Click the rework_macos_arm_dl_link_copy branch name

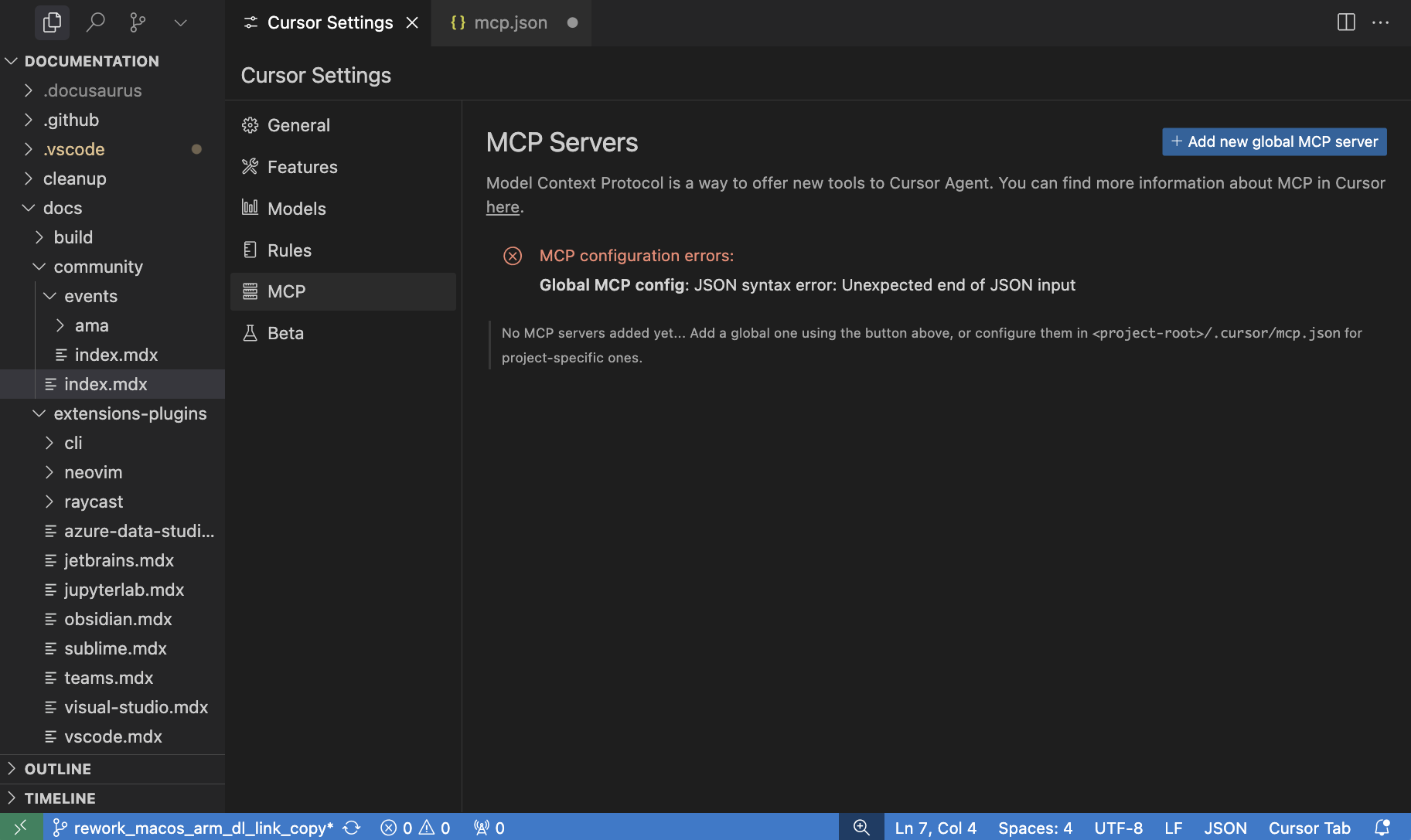[193, 828]
